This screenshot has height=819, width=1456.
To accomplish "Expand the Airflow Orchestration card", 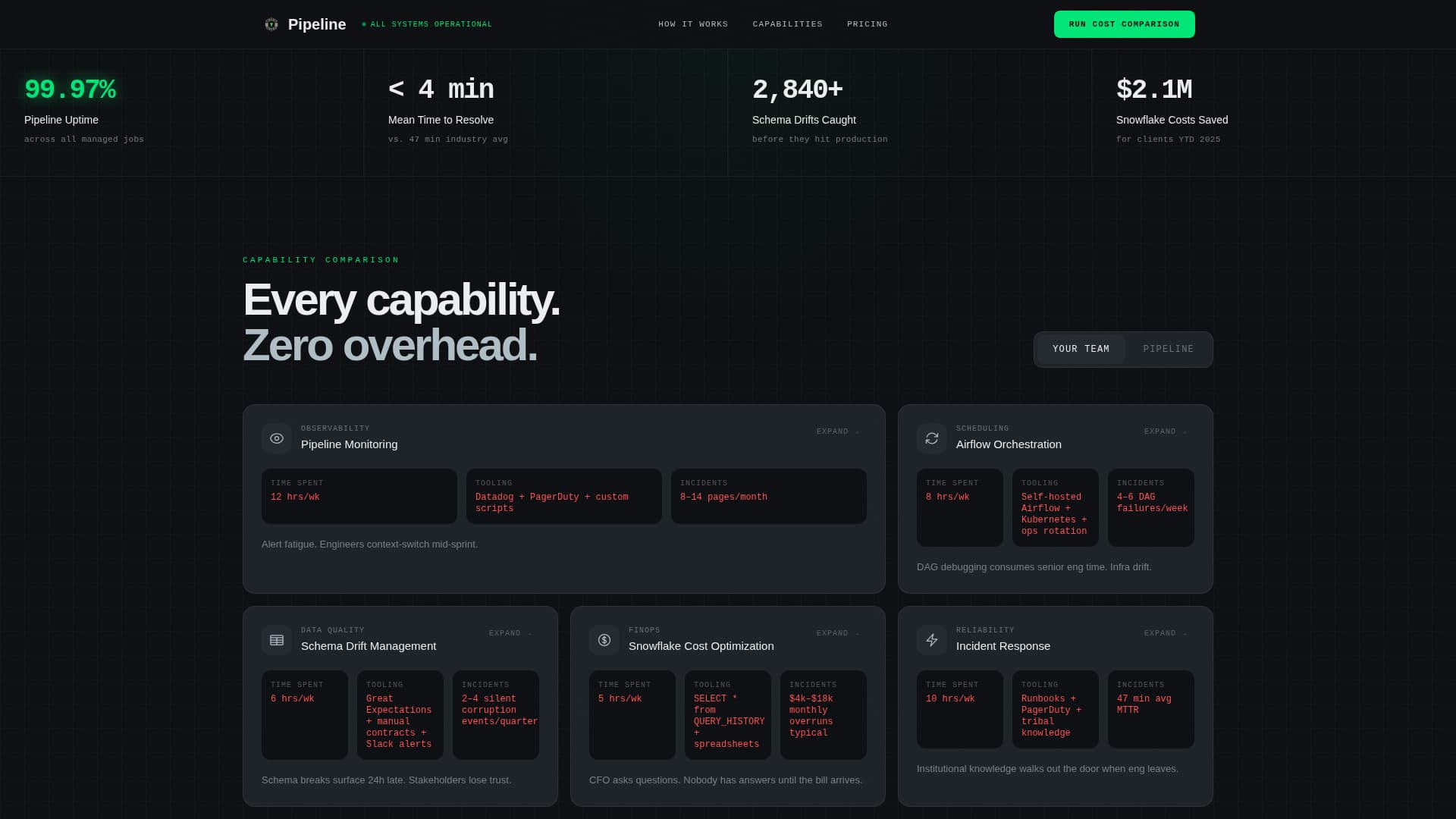I will tap(1166, 431).
